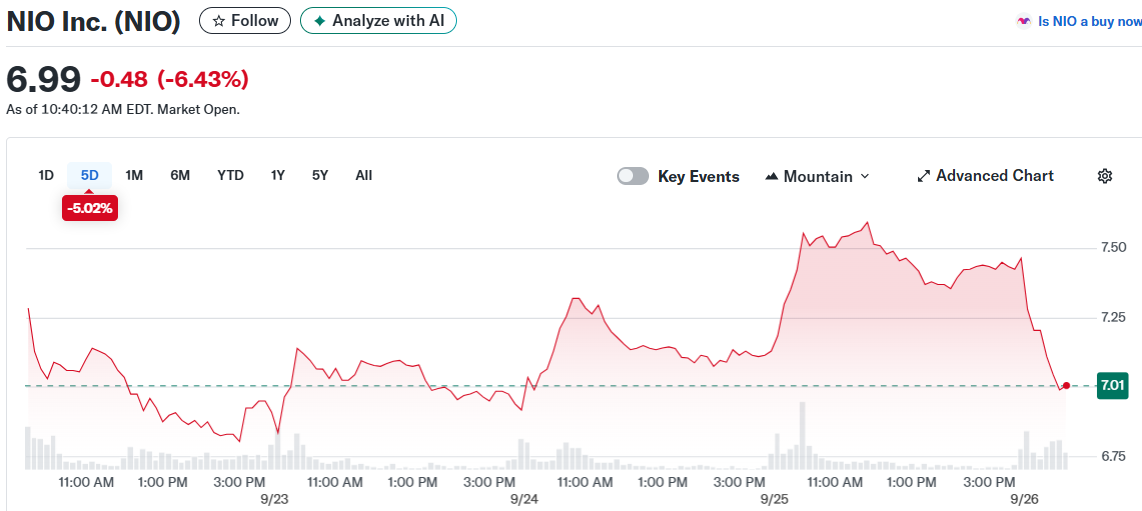Click the 9/25 date label on axis
1142x511 pixels.
(775, 500)
